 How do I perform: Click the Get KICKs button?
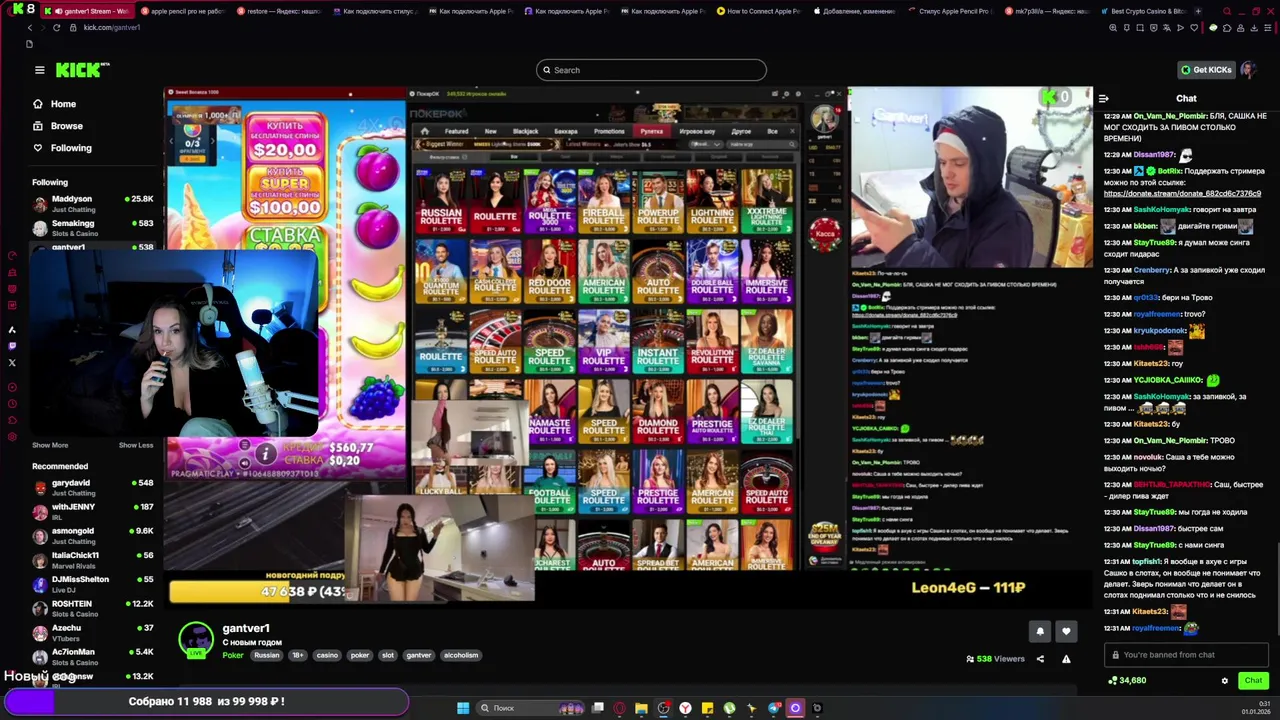coord(1206,70)
